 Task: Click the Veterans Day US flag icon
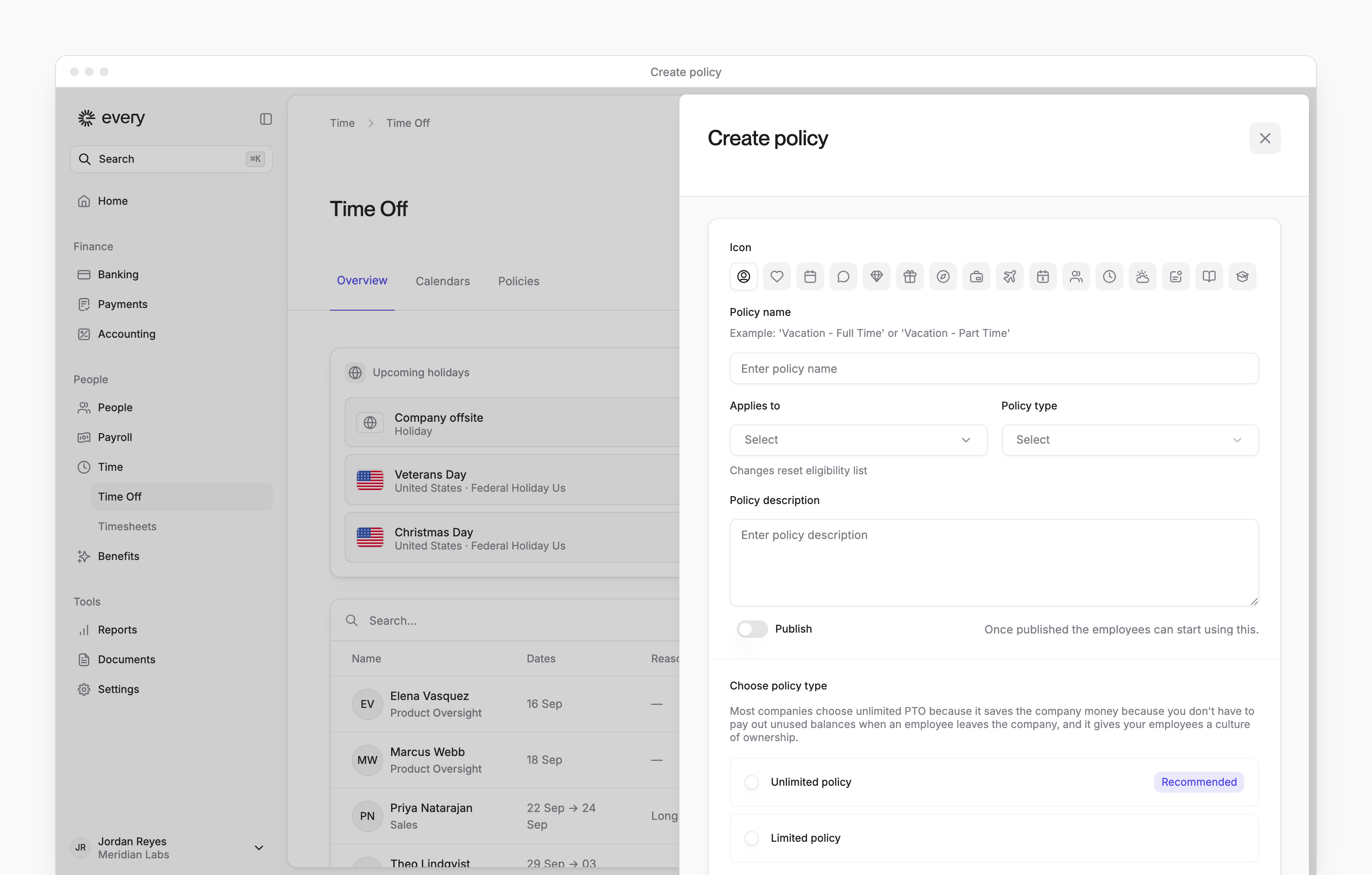coord(371,480)
